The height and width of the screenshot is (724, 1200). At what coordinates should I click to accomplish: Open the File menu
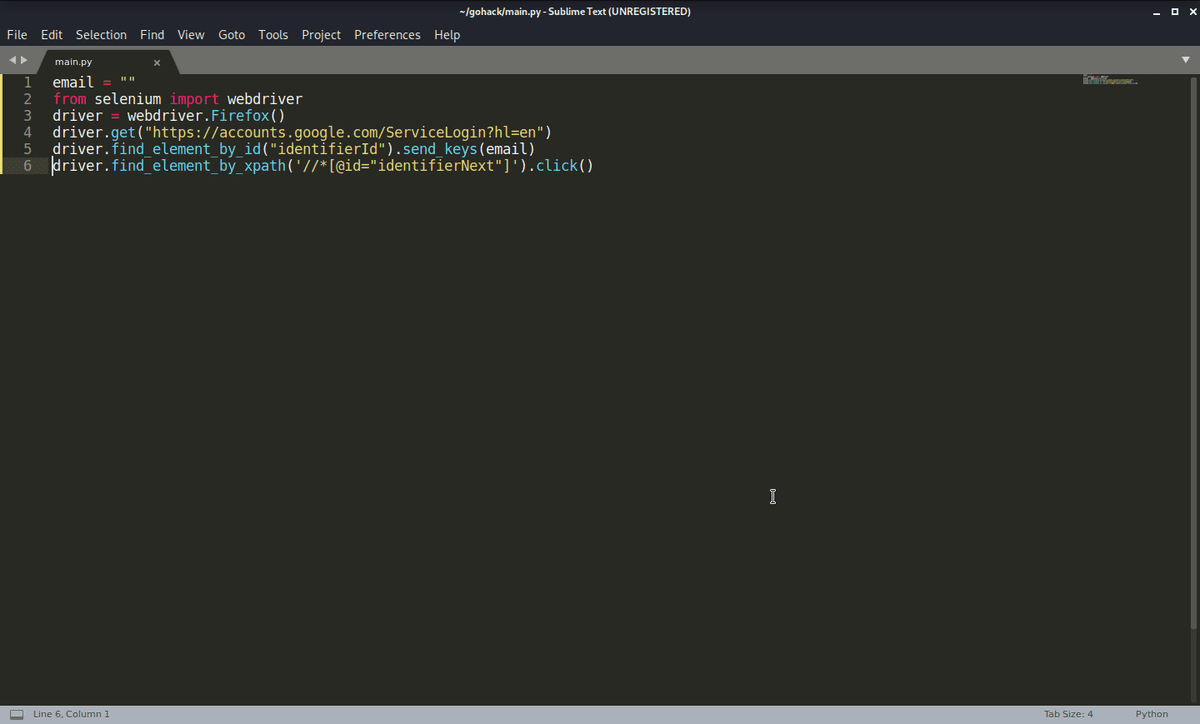[x=17, y=34]
